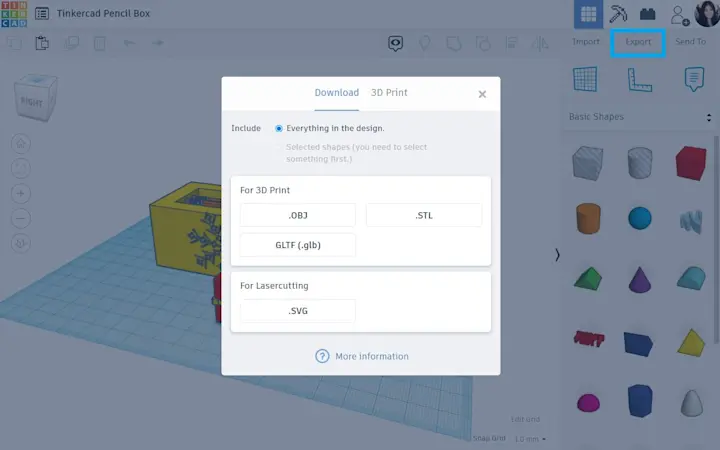
Task: Pick the green Roof shape
Action: tap(588, 278)
